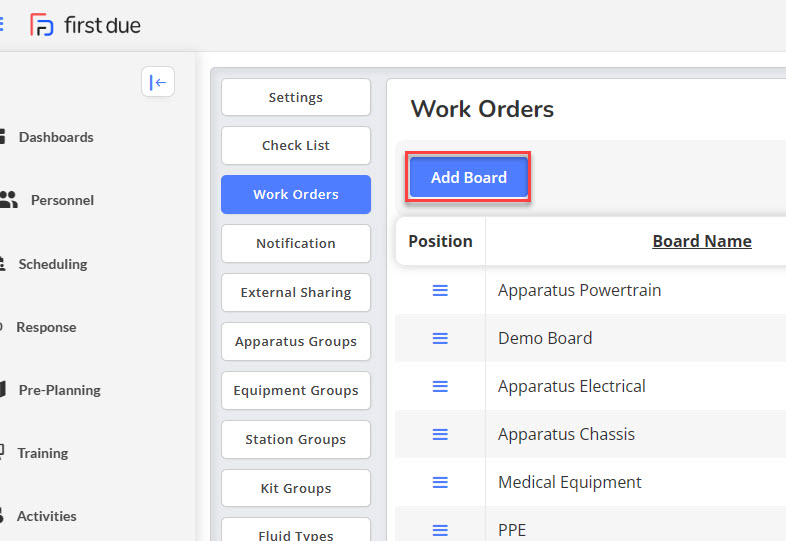
Task: Click the First Due logo
Action: (x=85, y=25)
